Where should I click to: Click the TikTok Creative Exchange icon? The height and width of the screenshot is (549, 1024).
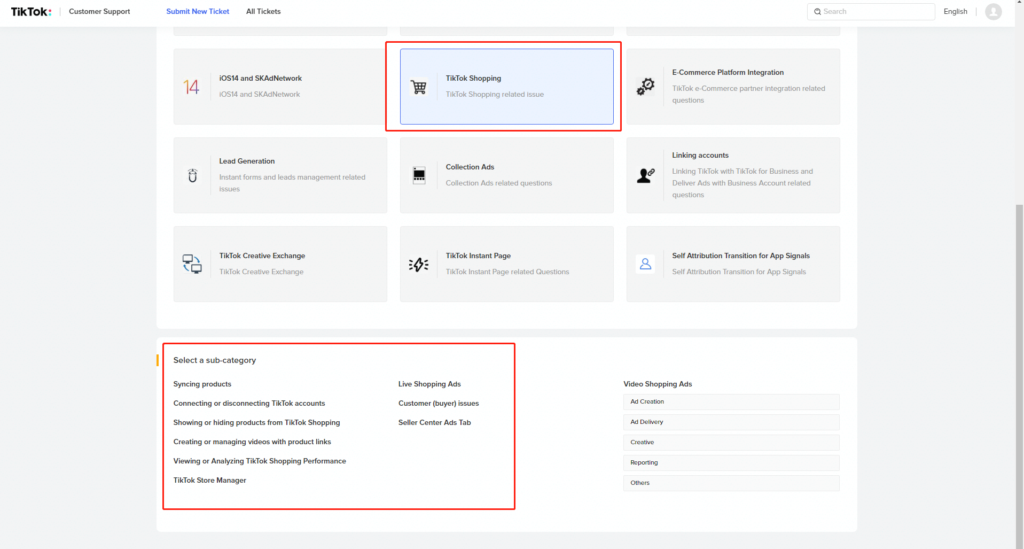(x=192, y=264)
